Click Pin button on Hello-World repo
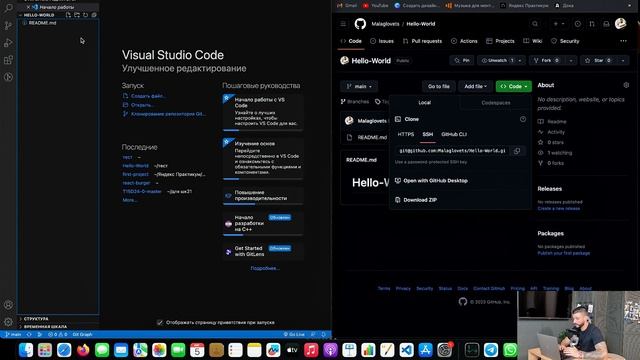The image size is (640, 360). pyautogui.click(x=462, y=60)
